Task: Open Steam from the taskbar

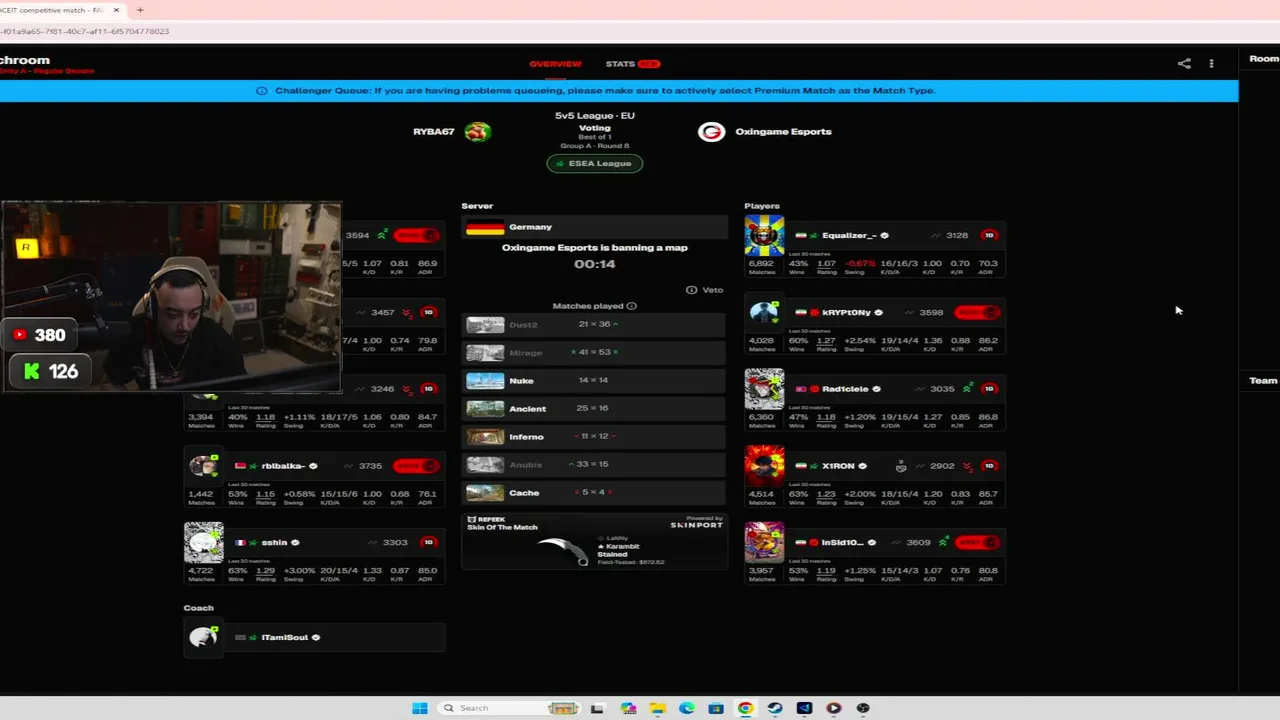Action: click(775, 708)
